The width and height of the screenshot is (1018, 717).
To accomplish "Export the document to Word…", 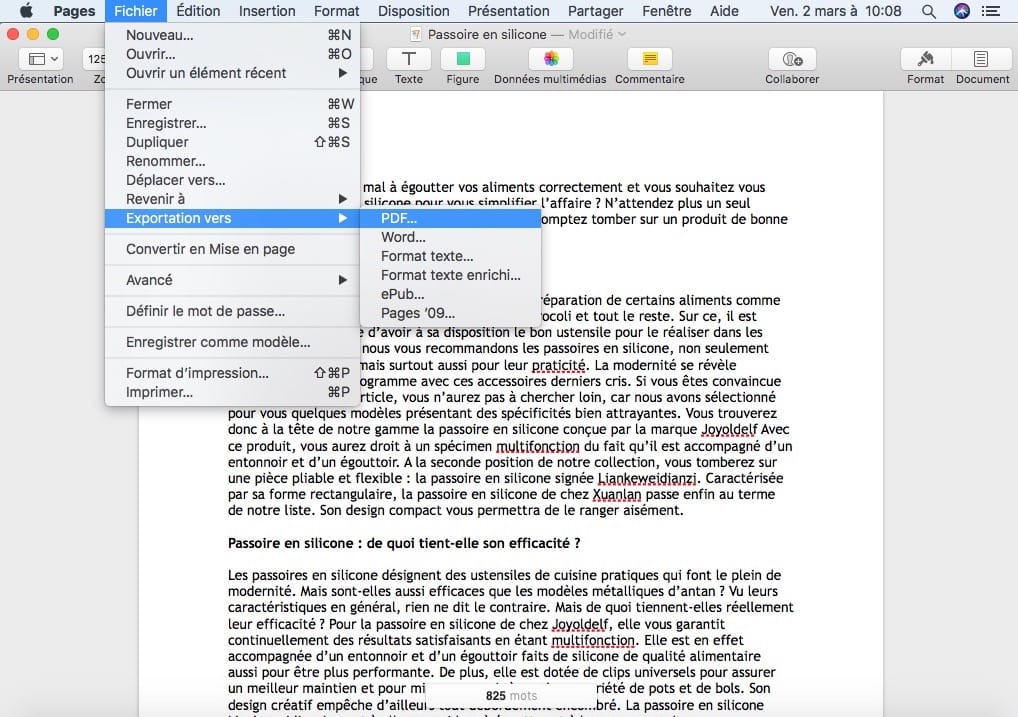I will (450, 237).
